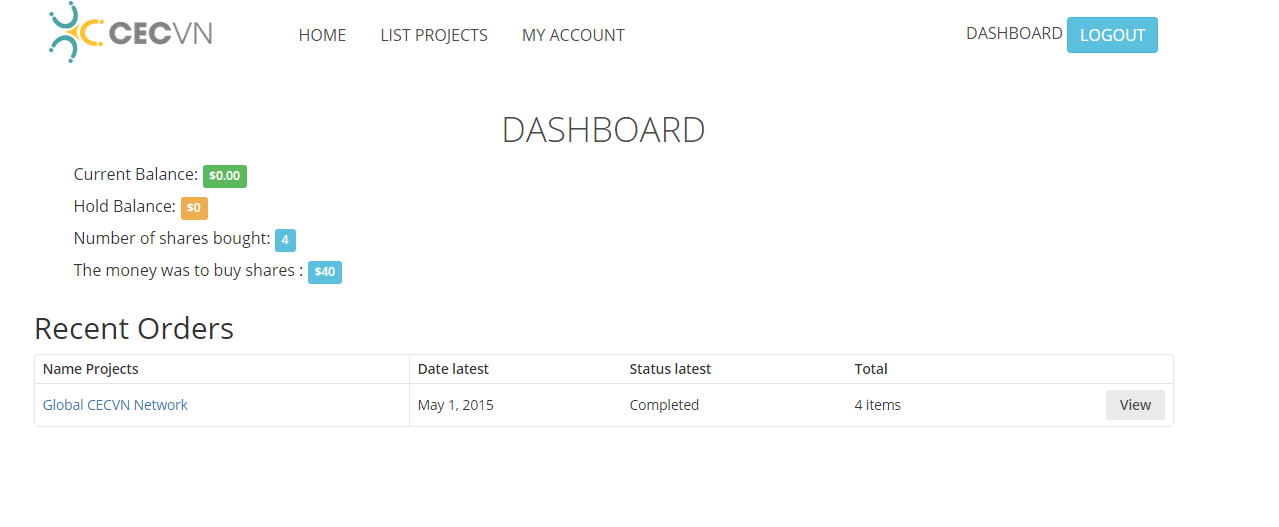
Task: Click the $40 share money badge
Action: [x=325, y=272]
